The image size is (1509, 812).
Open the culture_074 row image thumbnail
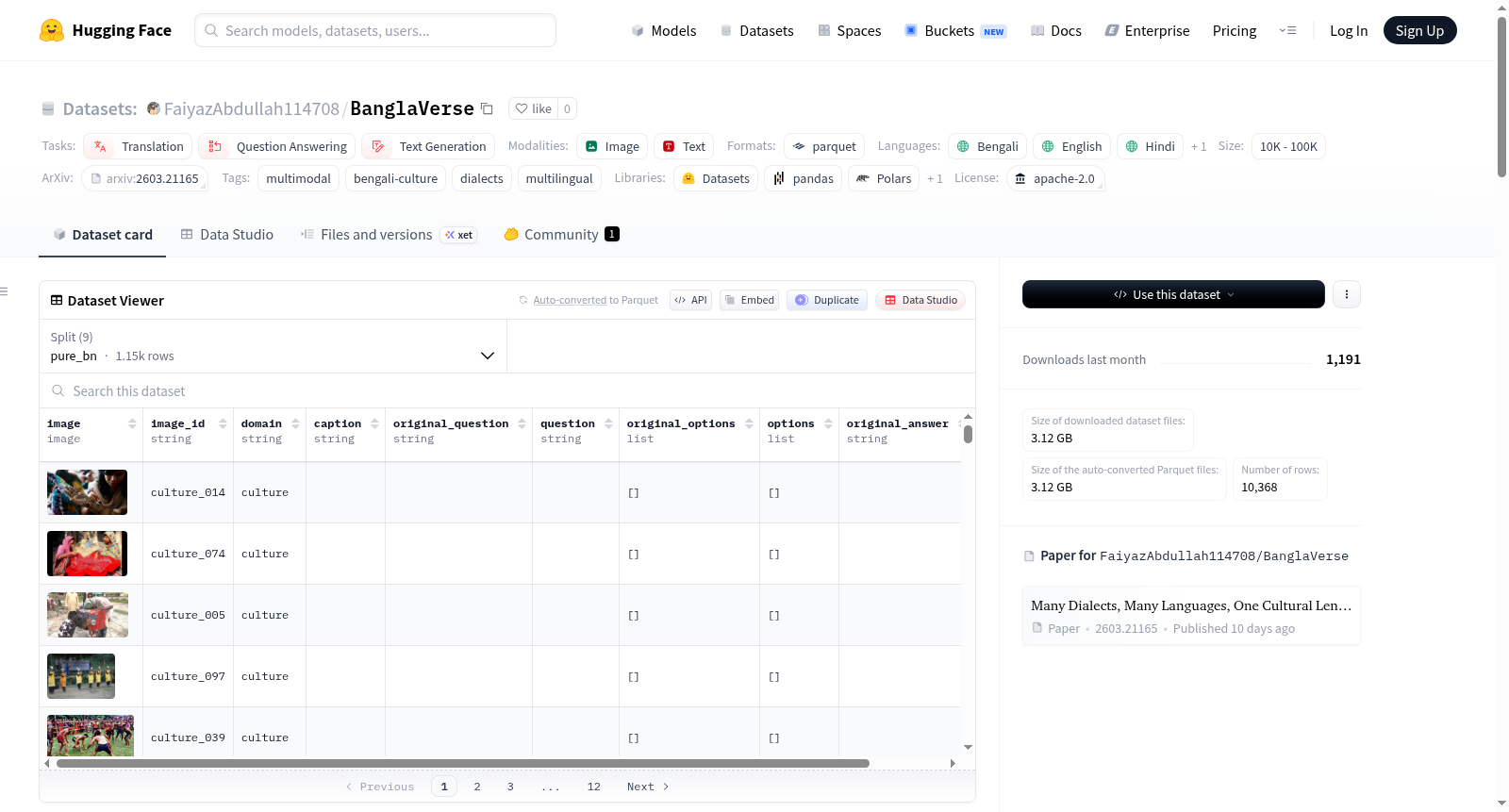87,554
